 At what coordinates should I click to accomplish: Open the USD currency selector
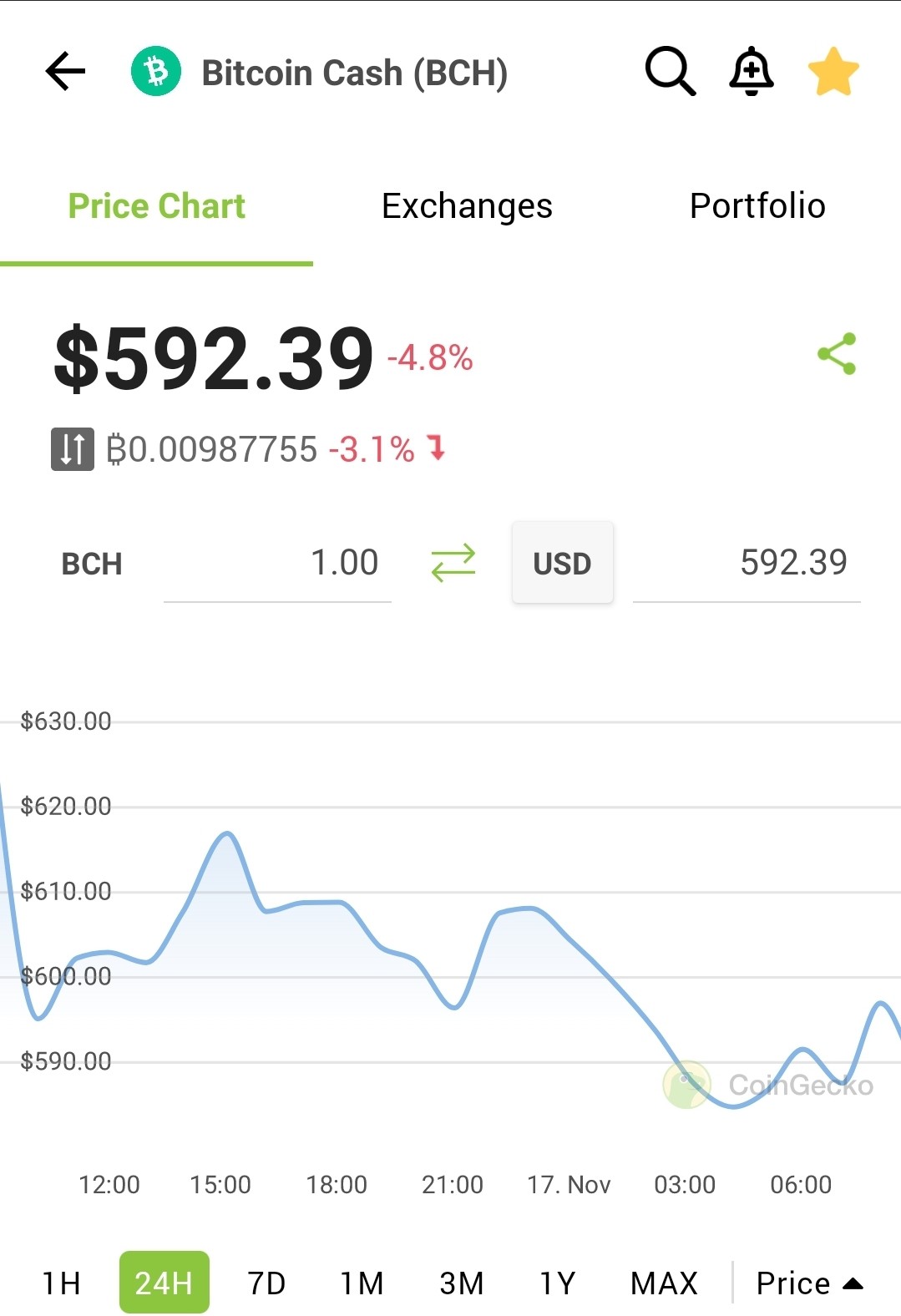(x=563, y=563)
